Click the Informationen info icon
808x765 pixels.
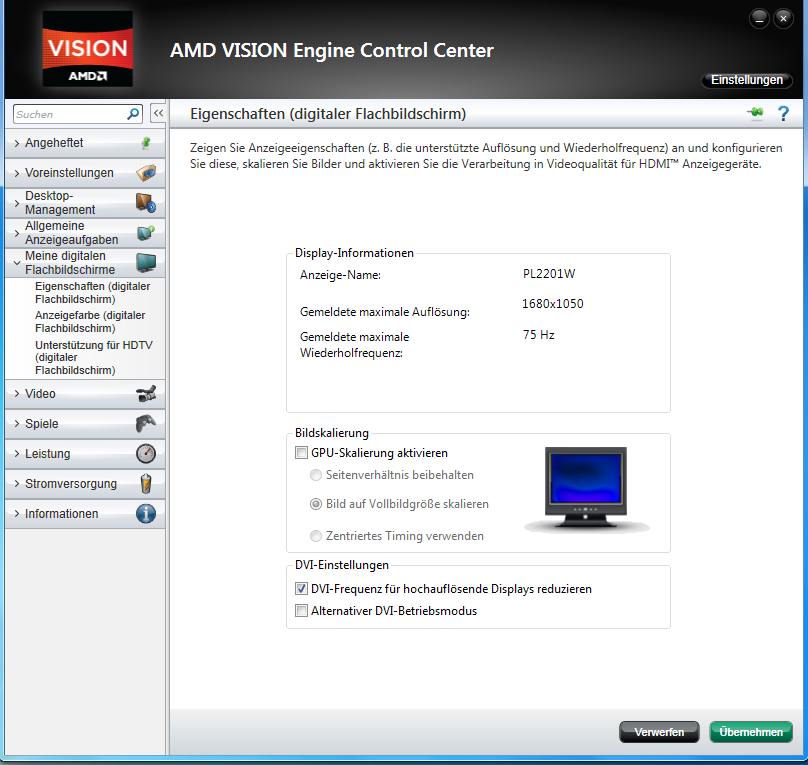(146, 514)
